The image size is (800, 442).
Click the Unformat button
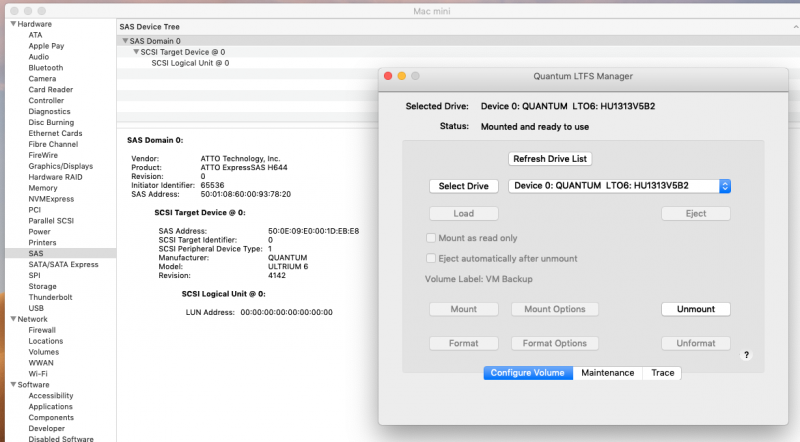tap(696, 343)
